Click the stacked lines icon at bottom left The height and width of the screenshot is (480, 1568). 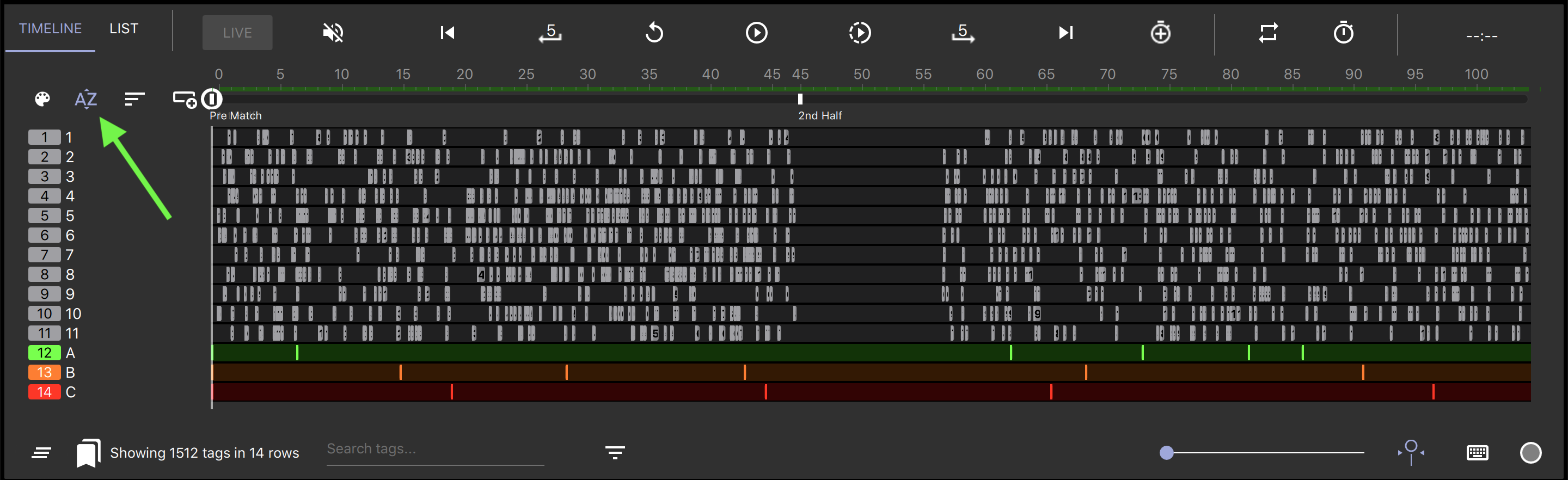[41, 453]
